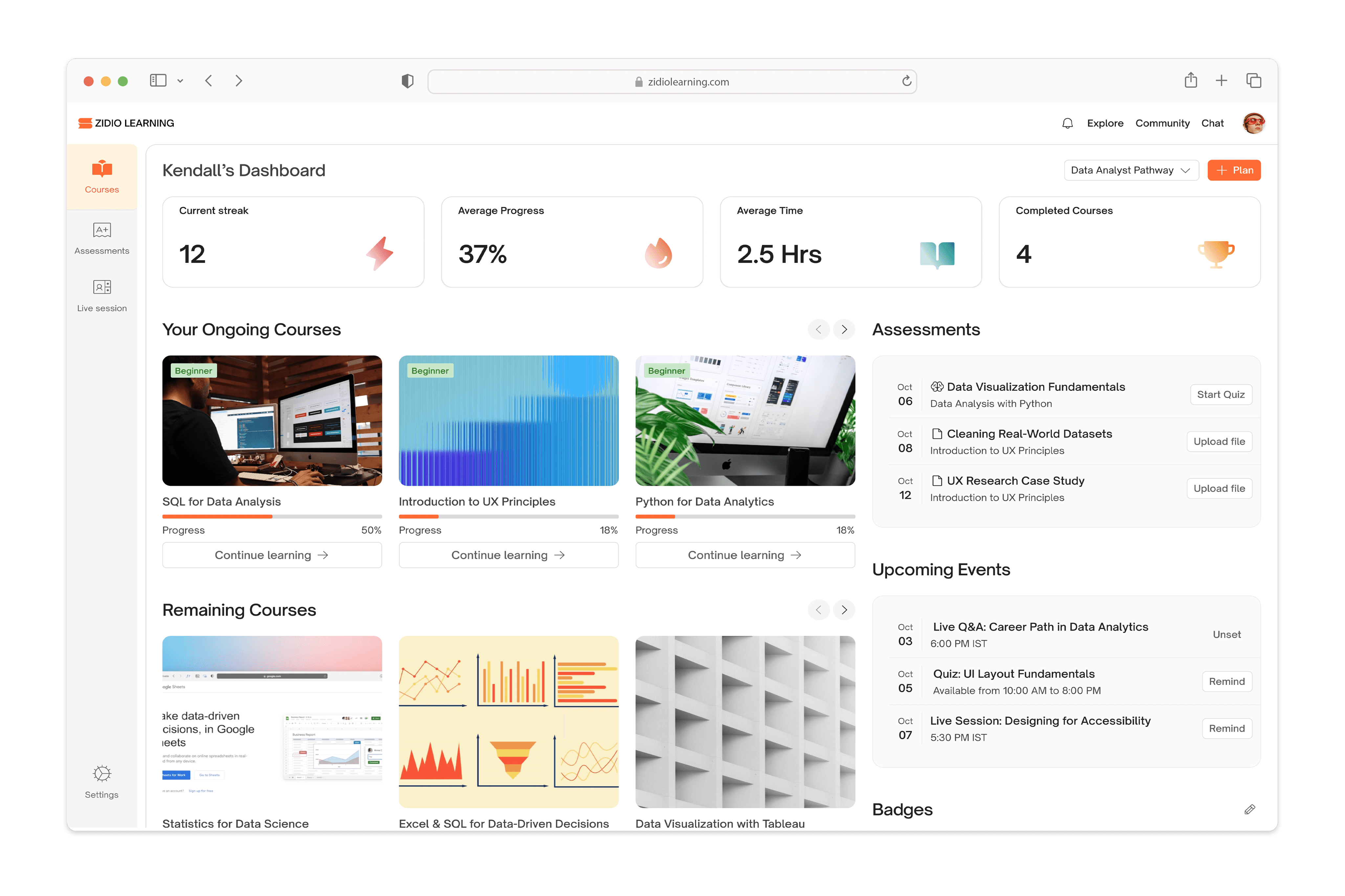Start Quiz for Data Visualization Fundamentals
Viewport: 1345px width, 896px height.
(1221, 394)
